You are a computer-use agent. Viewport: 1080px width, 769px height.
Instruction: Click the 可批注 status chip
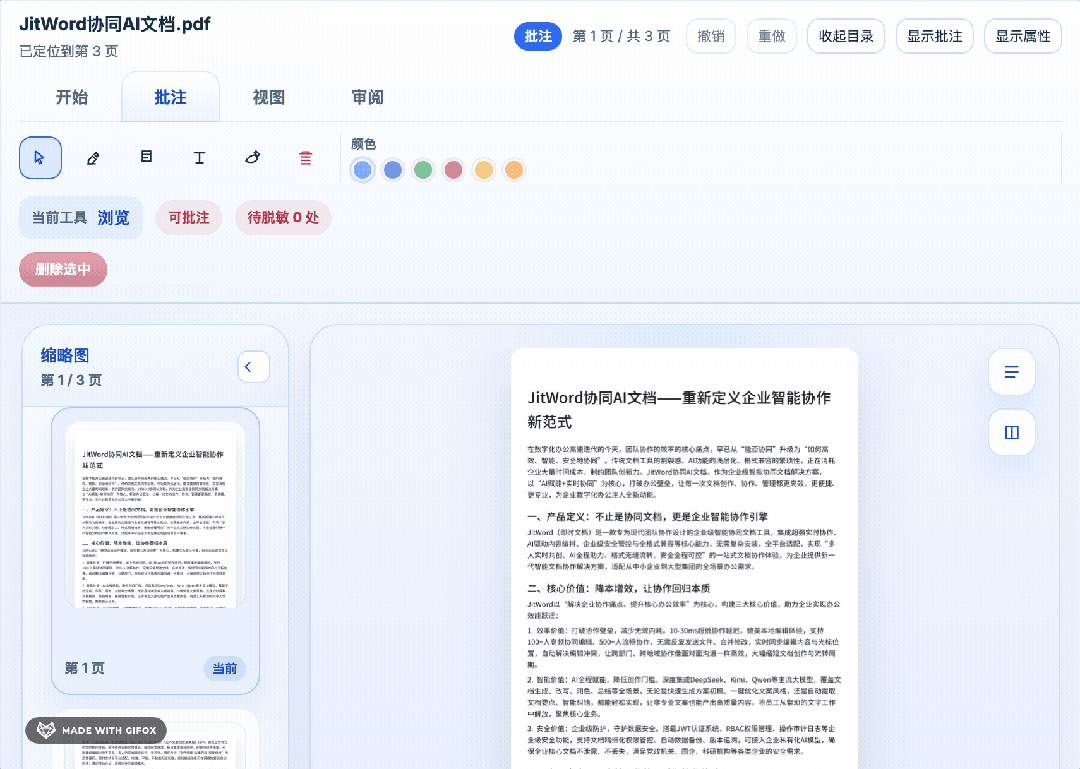(189, 218)
